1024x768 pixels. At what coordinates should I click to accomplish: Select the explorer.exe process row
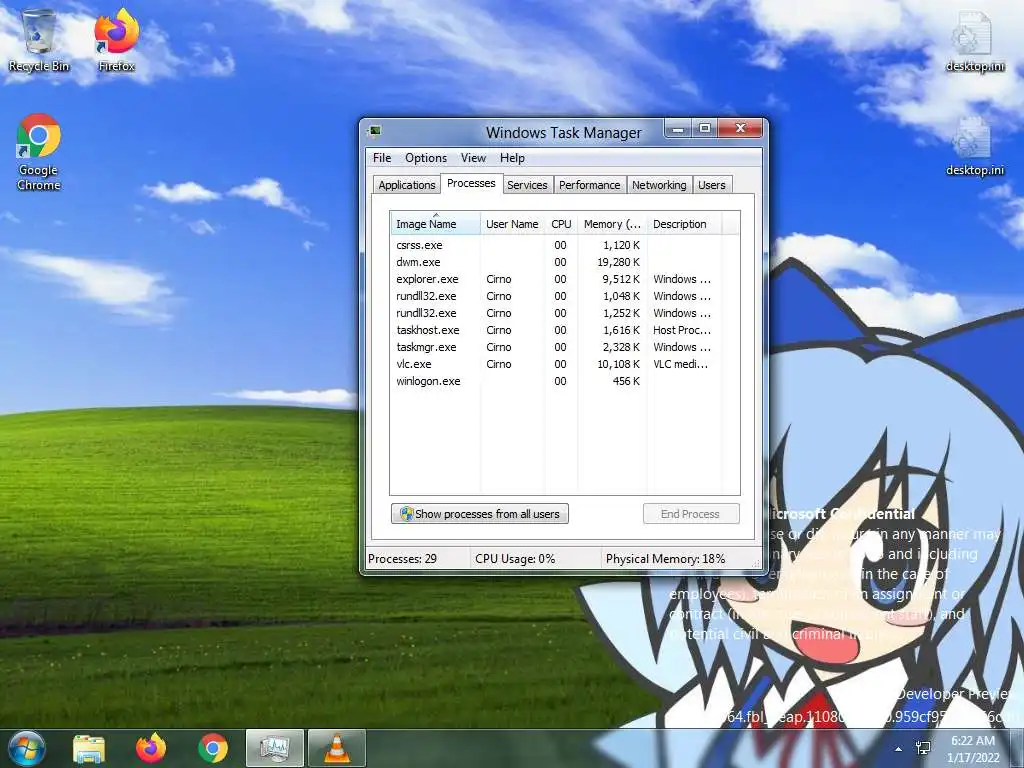tap(565, 279)
